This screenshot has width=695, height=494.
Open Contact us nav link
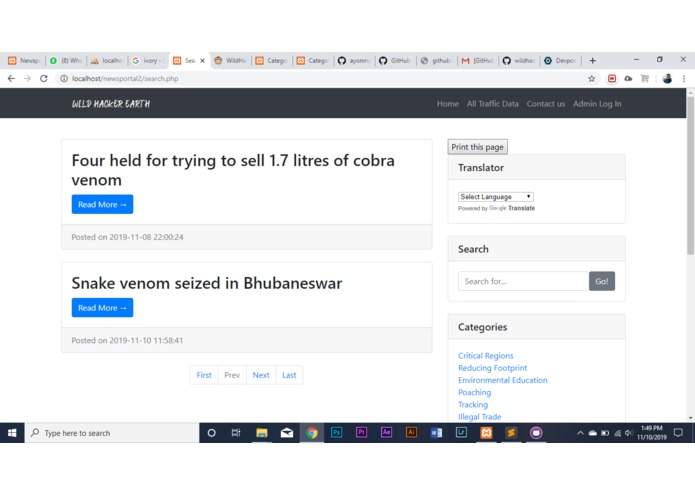click(x=546, y=104)
